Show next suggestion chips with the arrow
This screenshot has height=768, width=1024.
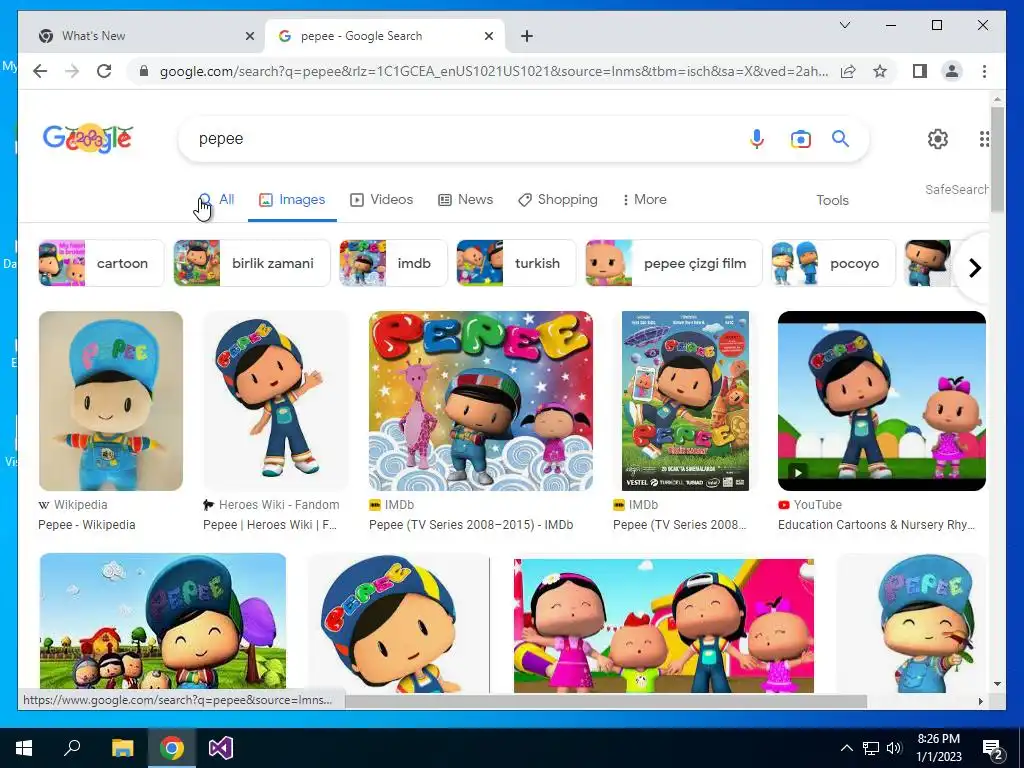click(x=974, y=268)
